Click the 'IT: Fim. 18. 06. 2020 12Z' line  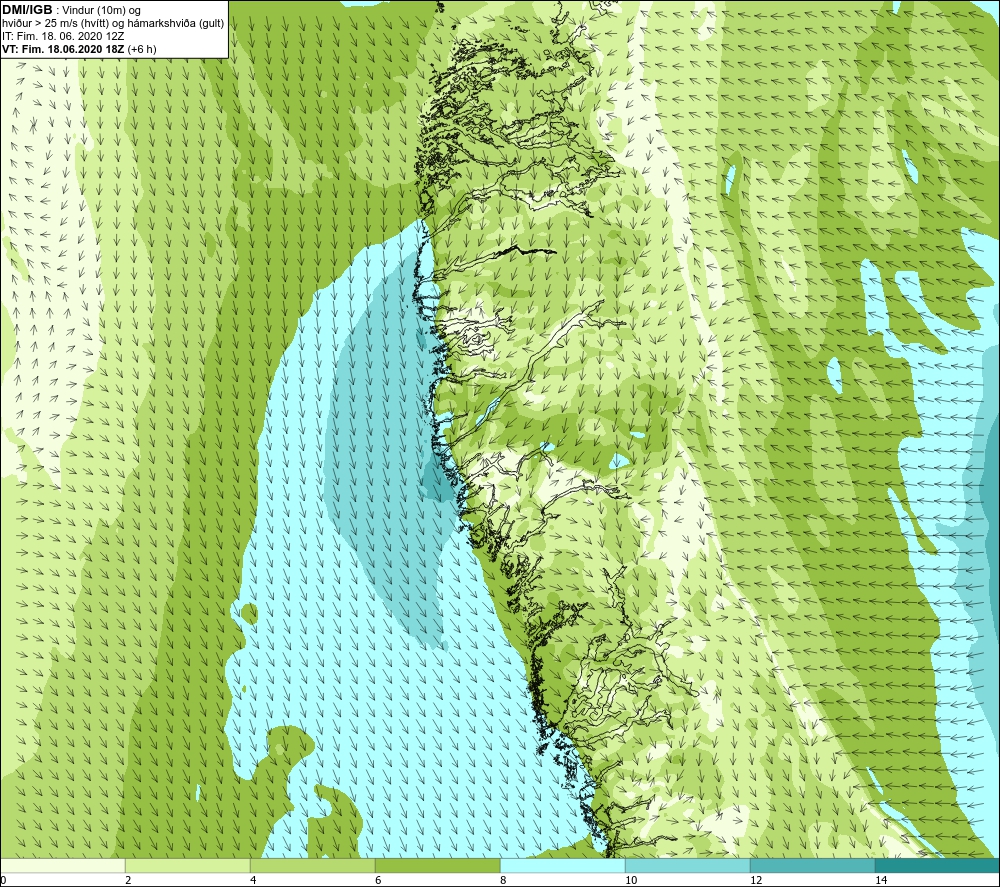63,36
